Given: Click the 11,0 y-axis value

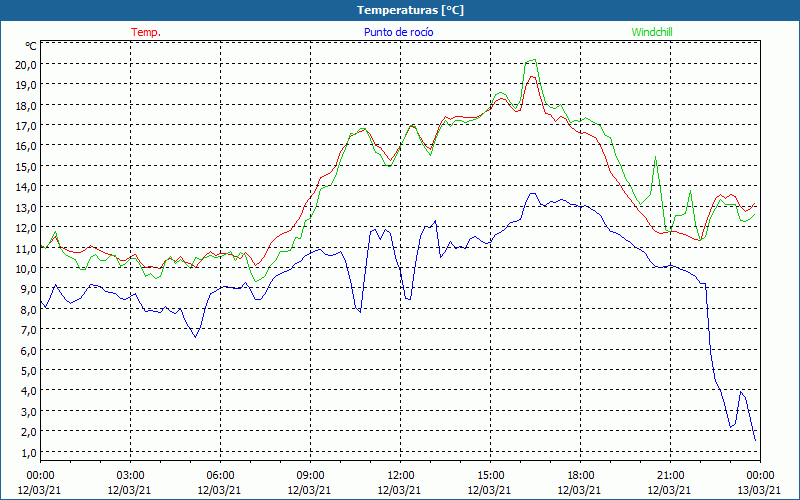Looking at the screenshot, I should click(26, 248).
